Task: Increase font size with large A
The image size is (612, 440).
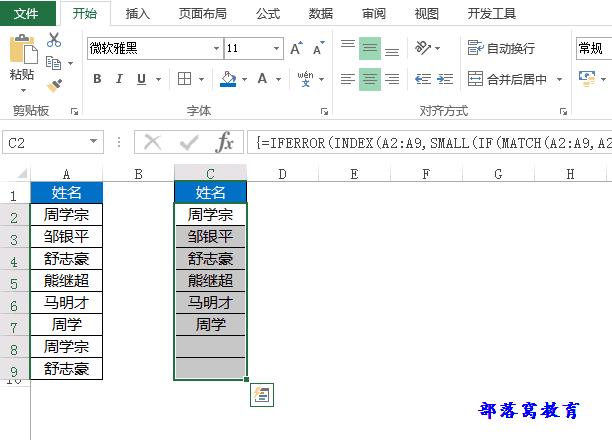Action: (296, 48)
